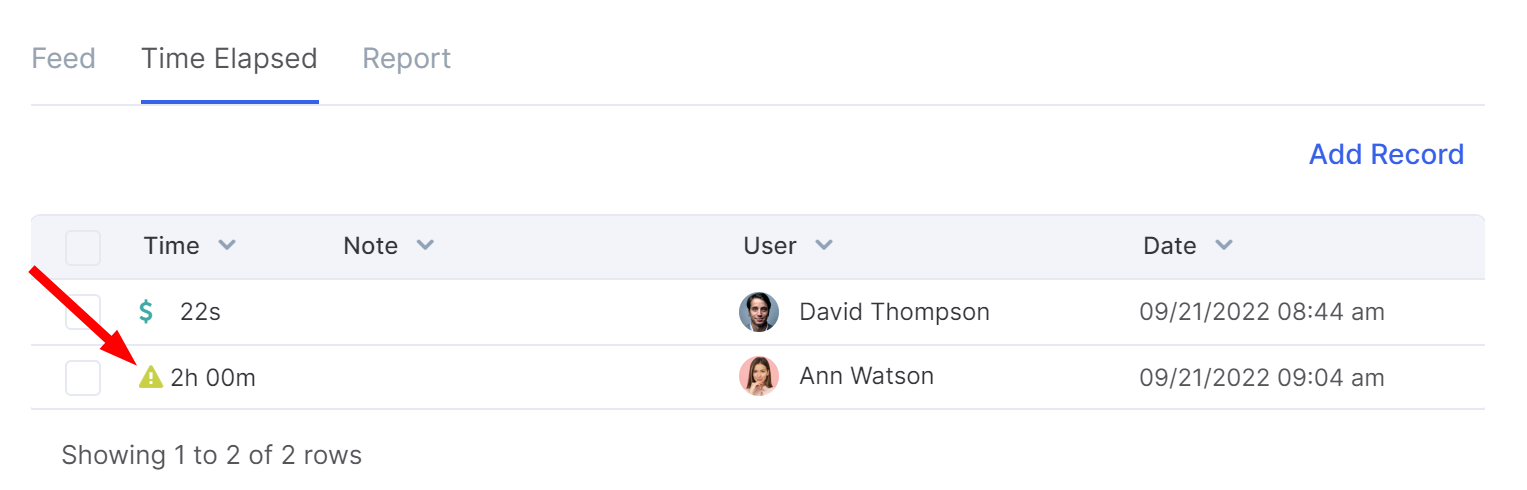This screenshot has width=1527, height=490.
Task: Click the yellow warning triangle icon
Action: pyautogui.click(x=150, y=377)
